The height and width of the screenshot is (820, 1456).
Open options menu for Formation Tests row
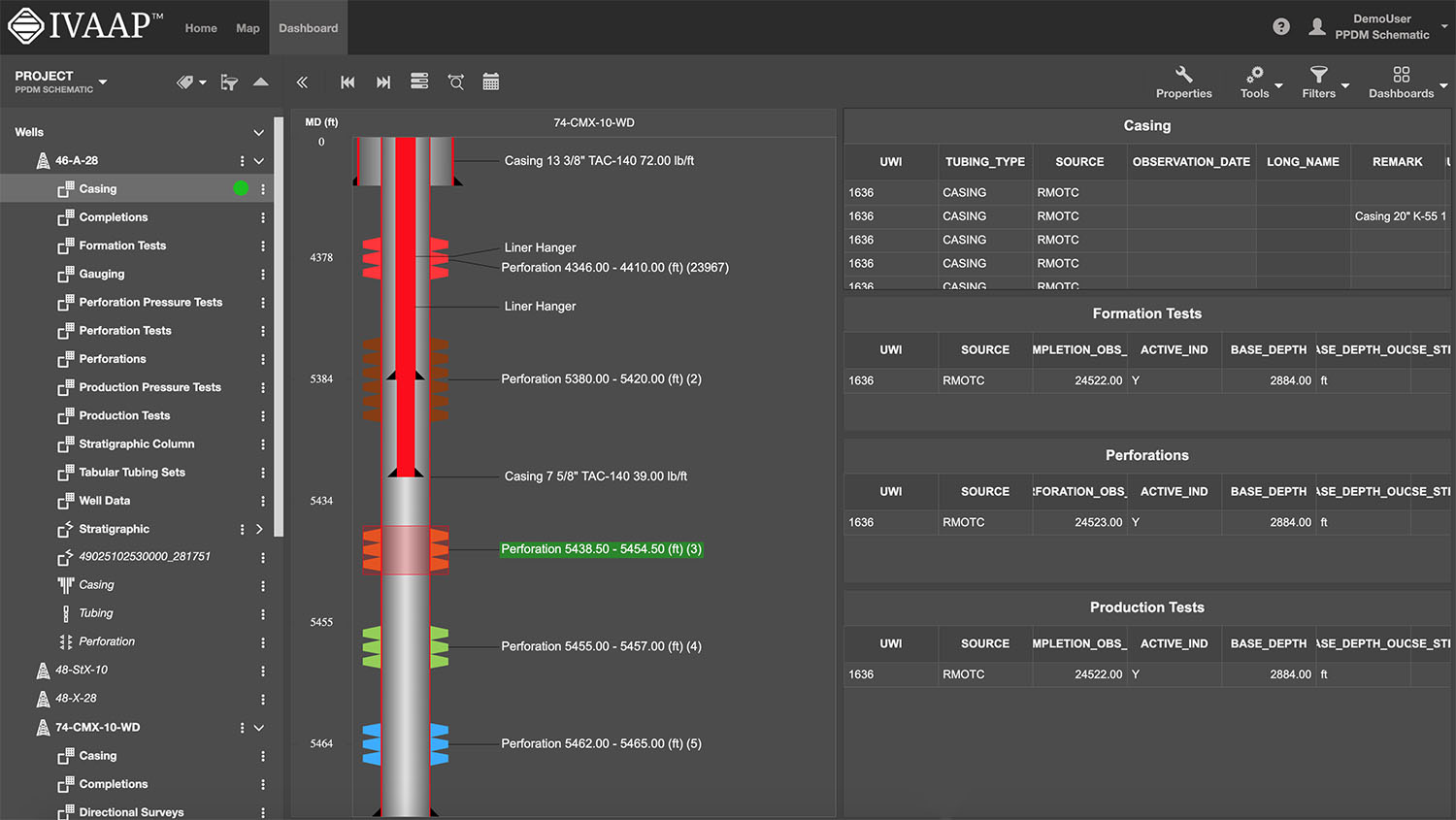[263, 246]
